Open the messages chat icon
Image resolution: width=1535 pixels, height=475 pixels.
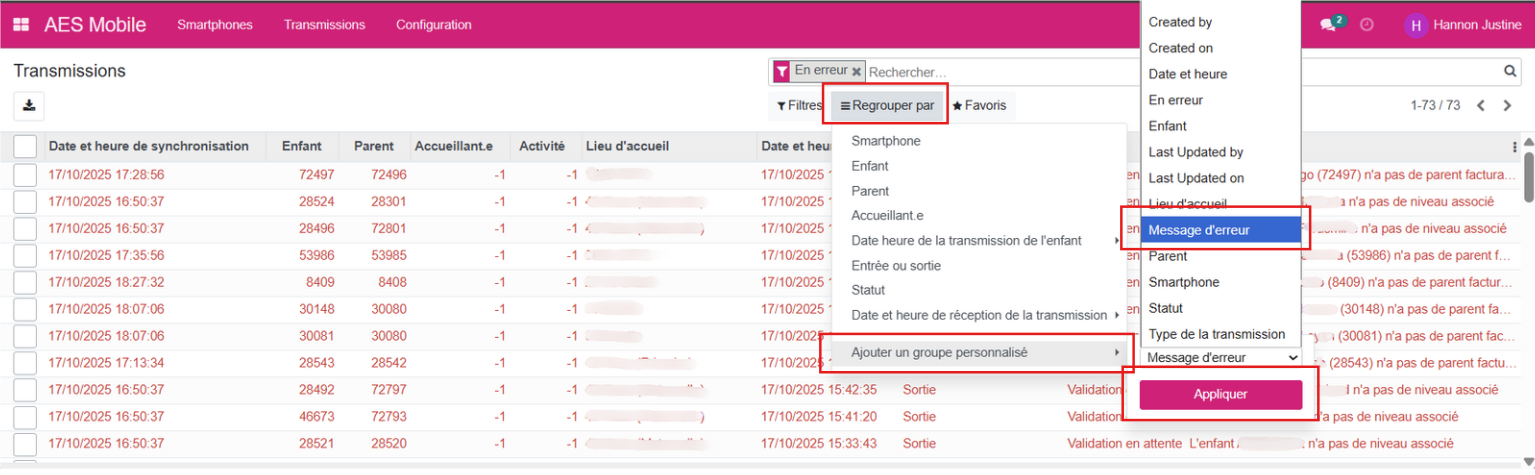point(1328,25)
